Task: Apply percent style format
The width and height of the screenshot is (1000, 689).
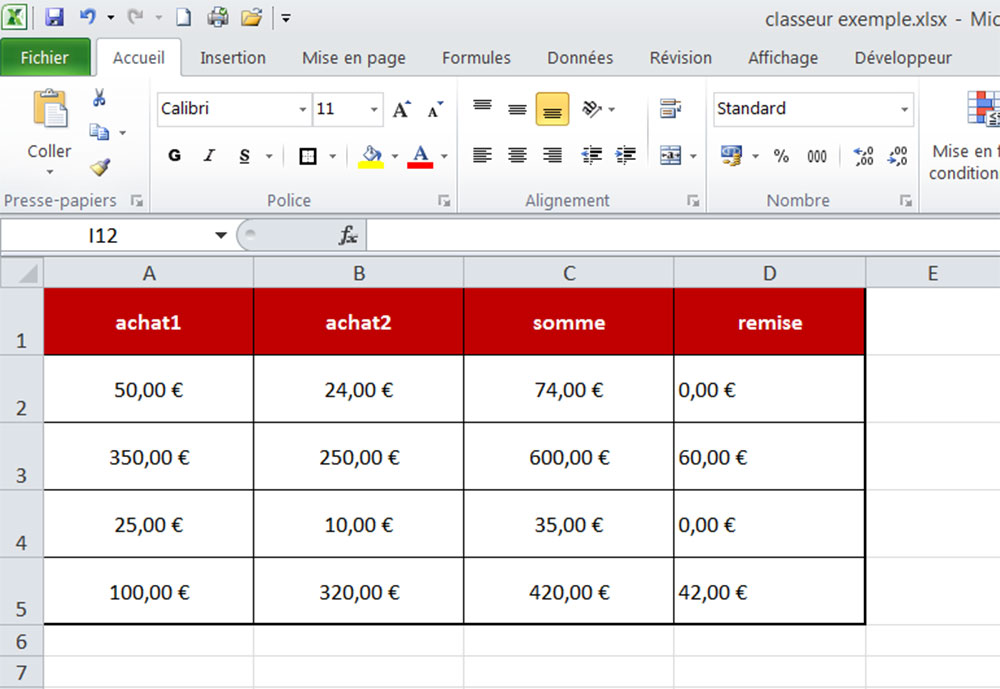Action: [x=781, y=156]
